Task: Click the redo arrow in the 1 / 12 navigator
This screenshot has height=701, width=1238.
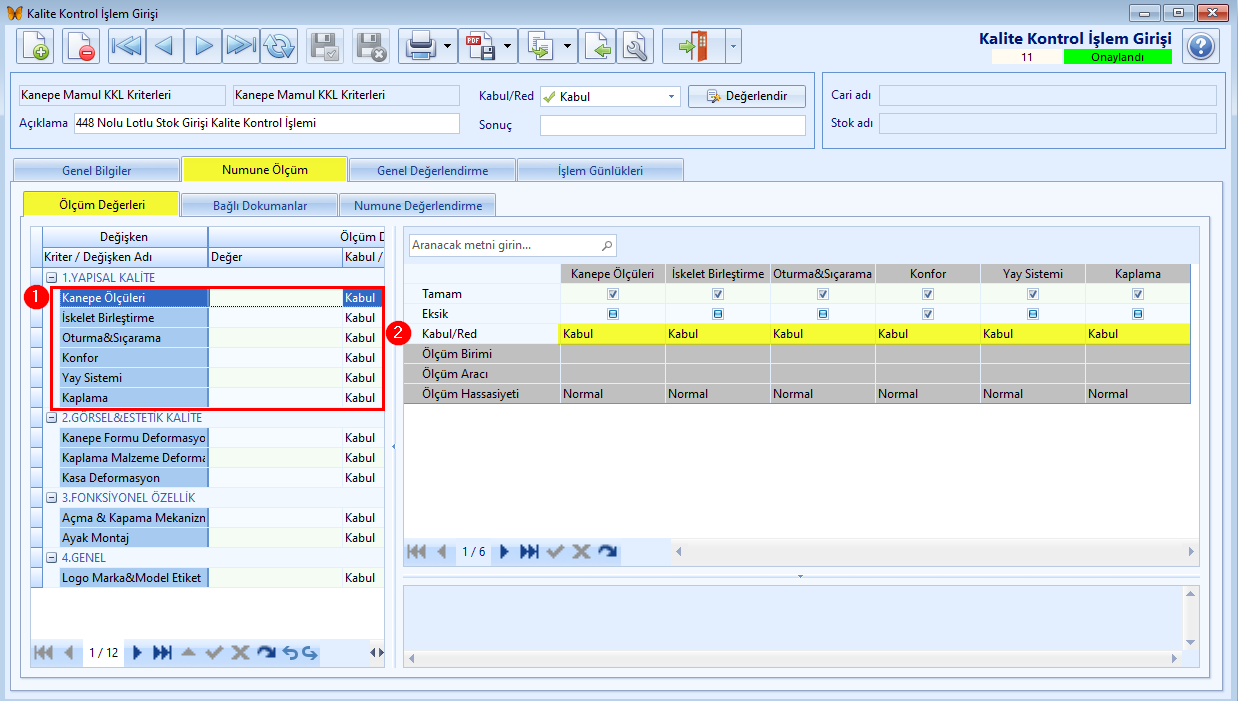Action: tap(266, 653)
